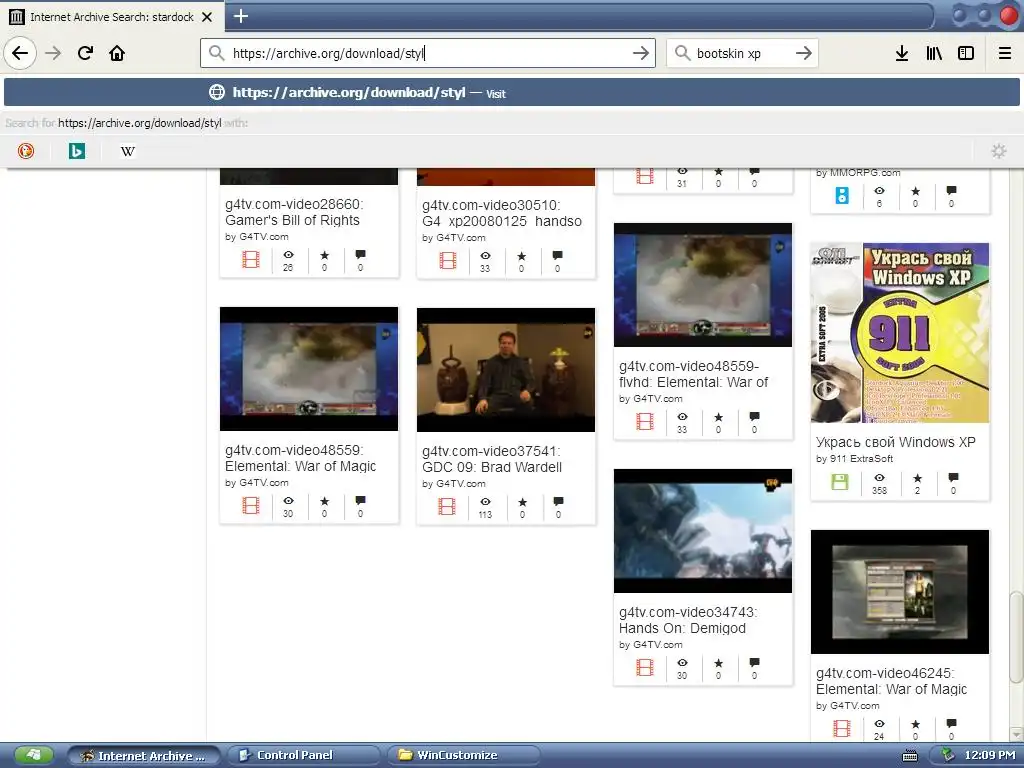Image resolution: width=1024 pixels, height=768 pixels.
Task: Open g4tv.com-video37541 GDC 09: Brad Wardell
Action: tap(492, 459)
